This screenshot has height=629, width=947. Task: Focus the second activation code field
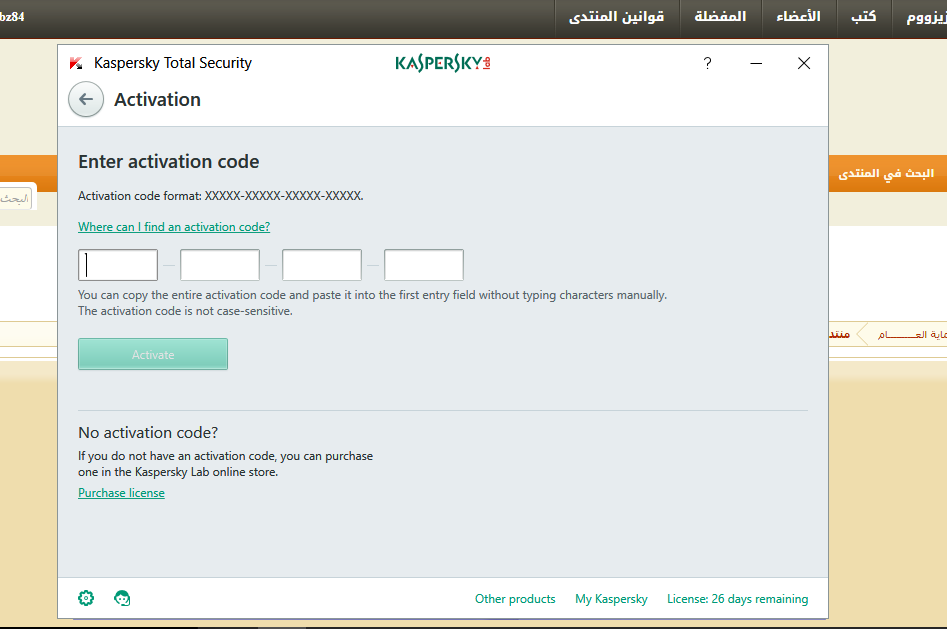(x=220, y=265)
